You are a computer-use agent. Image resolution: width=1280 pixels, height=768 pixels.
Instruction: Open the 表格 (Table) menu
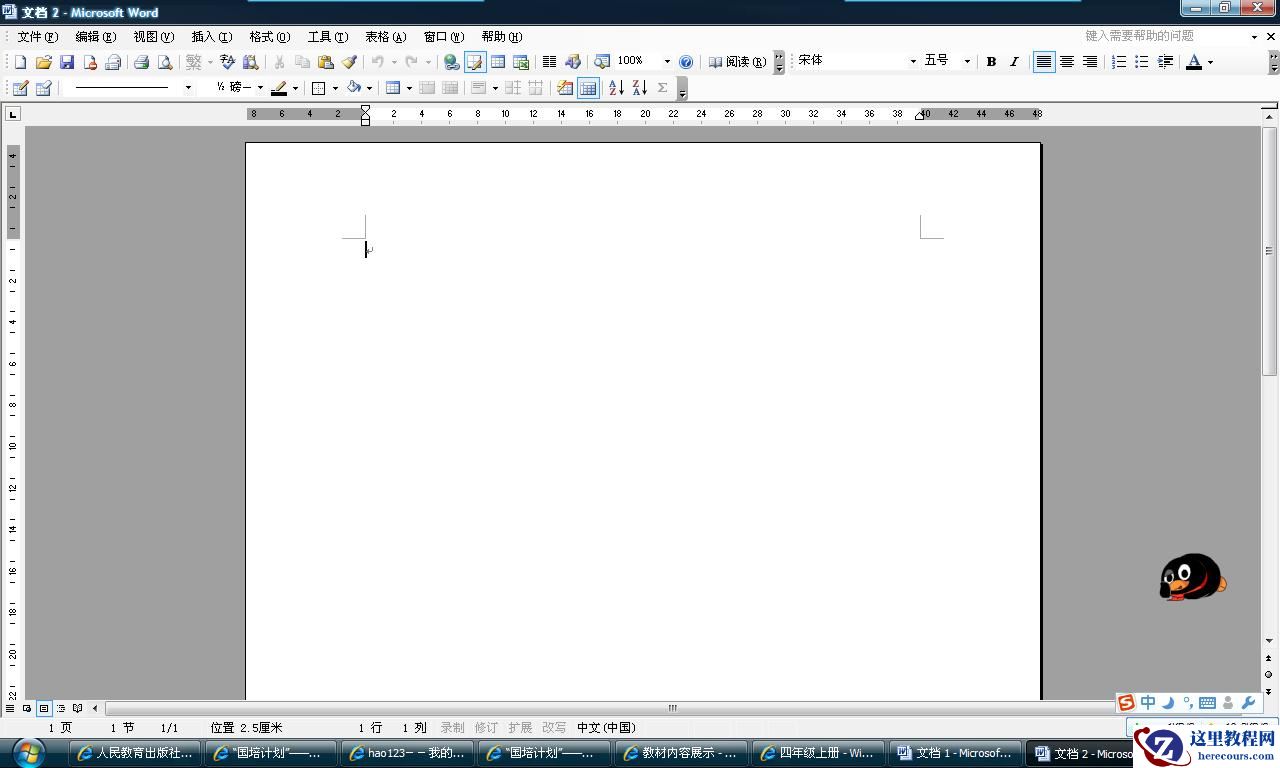(385, 37)
